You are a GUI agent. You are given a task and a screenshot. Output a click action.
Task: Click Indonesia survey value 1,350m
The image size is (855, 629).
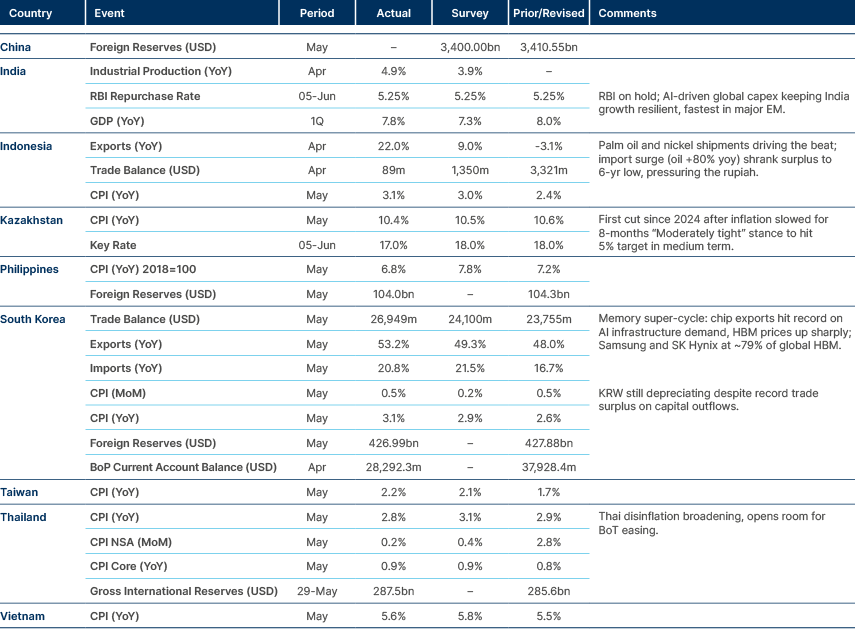470,170
